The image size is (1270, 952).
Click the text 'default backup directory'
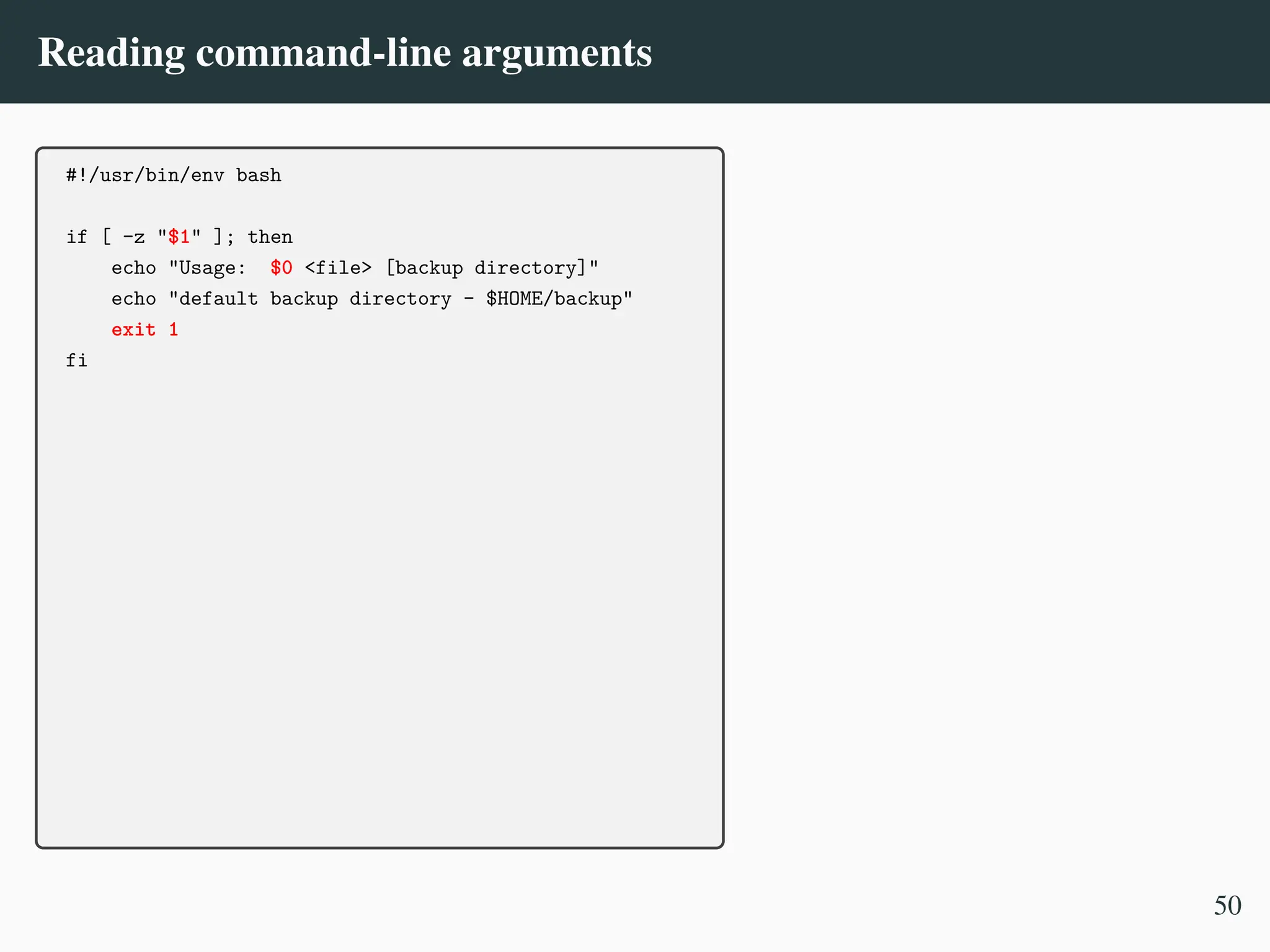pyautogui.click(x=315, y=299)
